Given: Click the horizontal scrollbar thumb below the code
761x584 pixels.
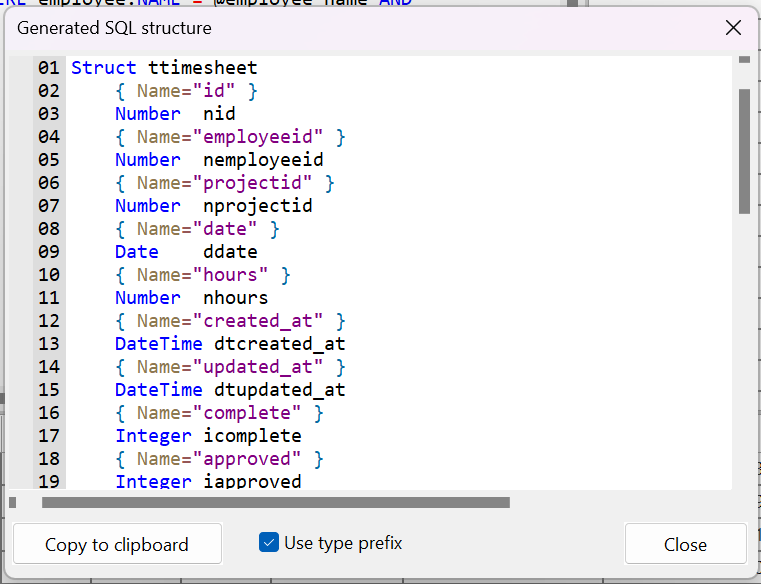Looking at the screenshot, I should (276, 502).
